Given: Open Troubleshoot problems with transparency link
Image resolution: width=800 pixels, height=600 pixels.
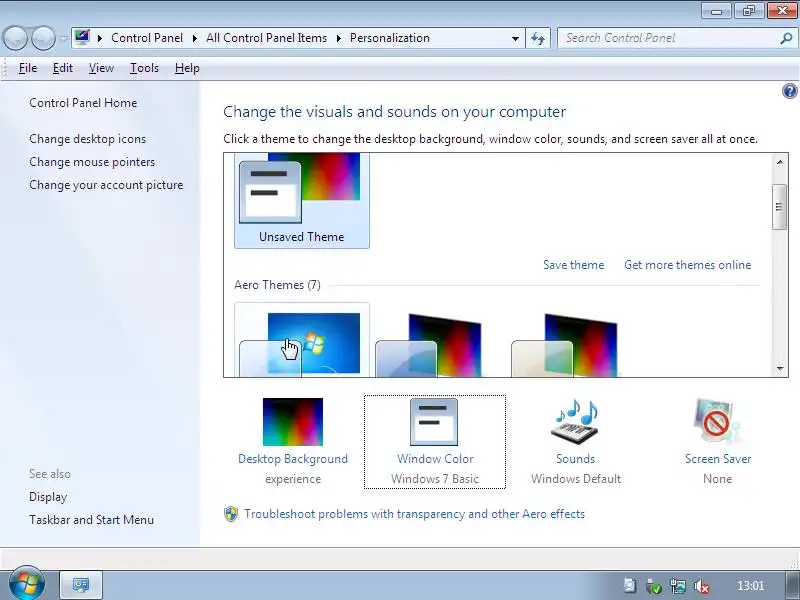Looking at the screenshot, I should (414, 514).
